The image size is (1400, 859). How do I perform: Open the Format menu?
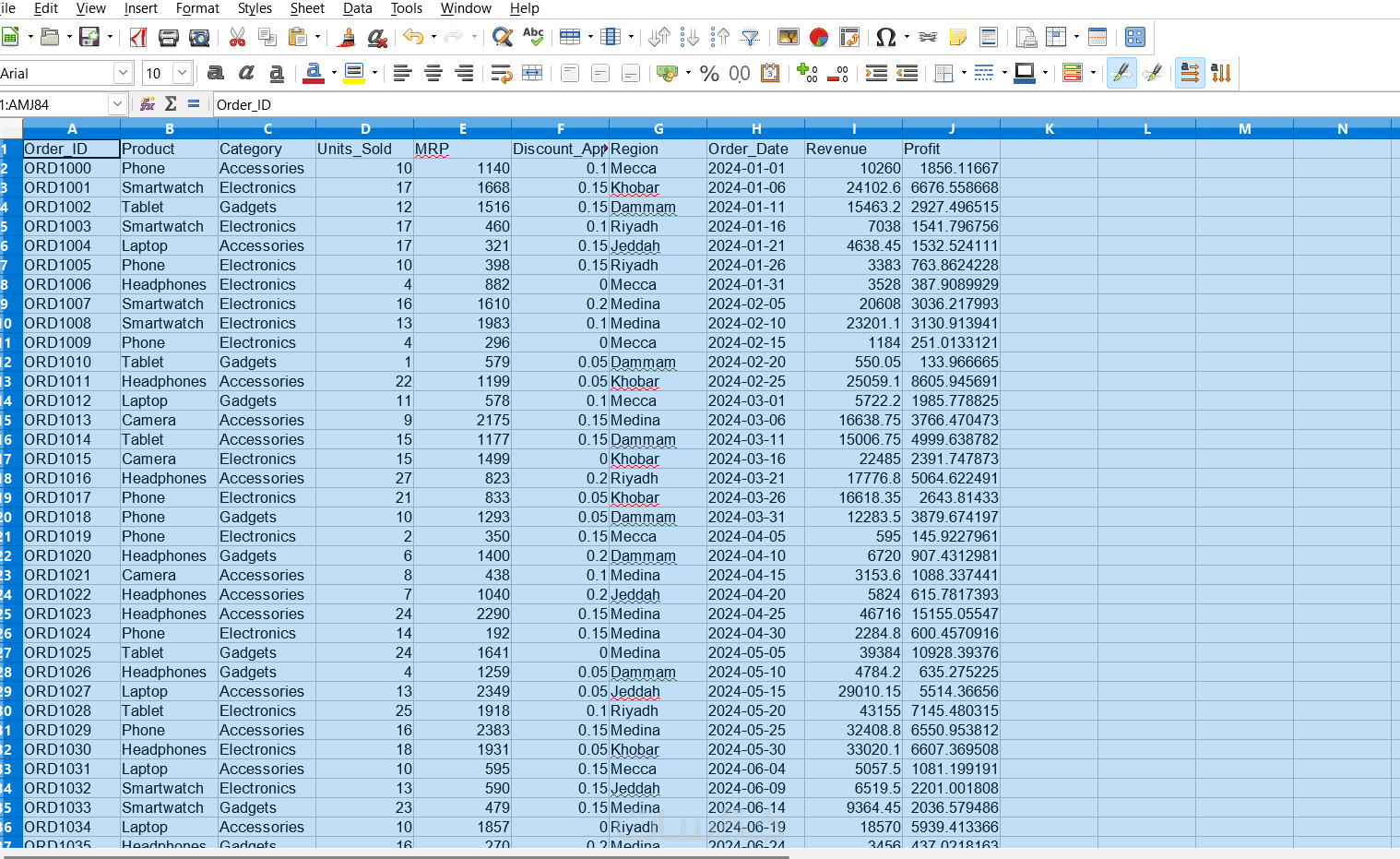point(197,8)
